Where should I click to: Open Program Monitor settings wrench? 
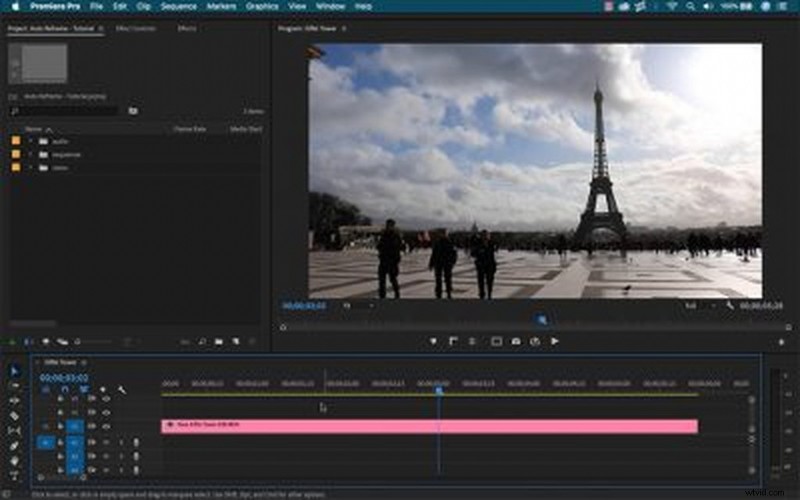pyautogui.click(x=730, y=306)
